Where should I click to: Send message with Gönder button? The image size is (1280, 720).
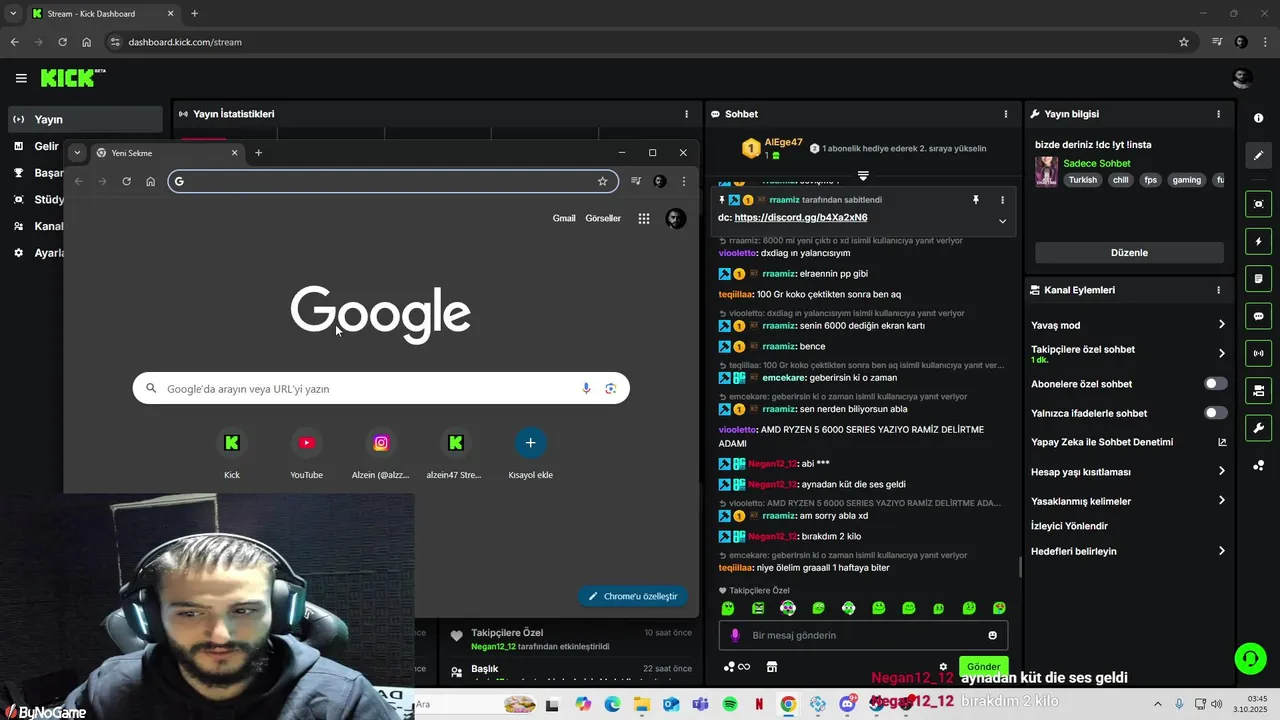click(x=983, y=666)
